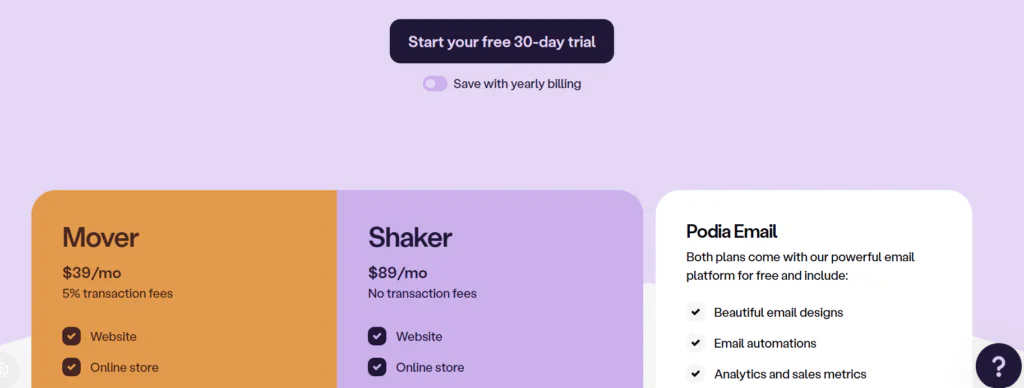Viewport: 1024px width, 388px height.
Task: Select the Shaker plan heading
Action: 409,237
